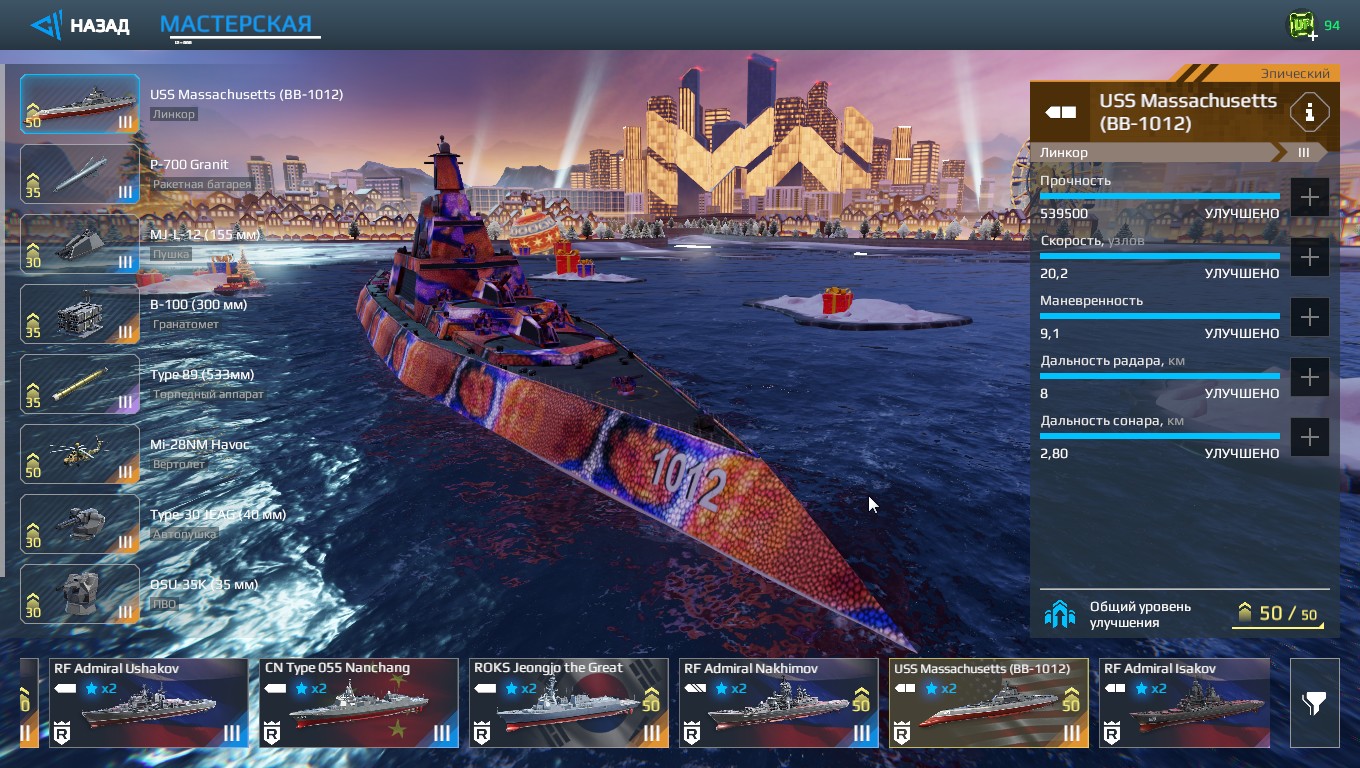The width and height of the screenshot is (1360, 768).
Task: Click the back arrow icon beside НАЗАД
Action: coord(45,25)
